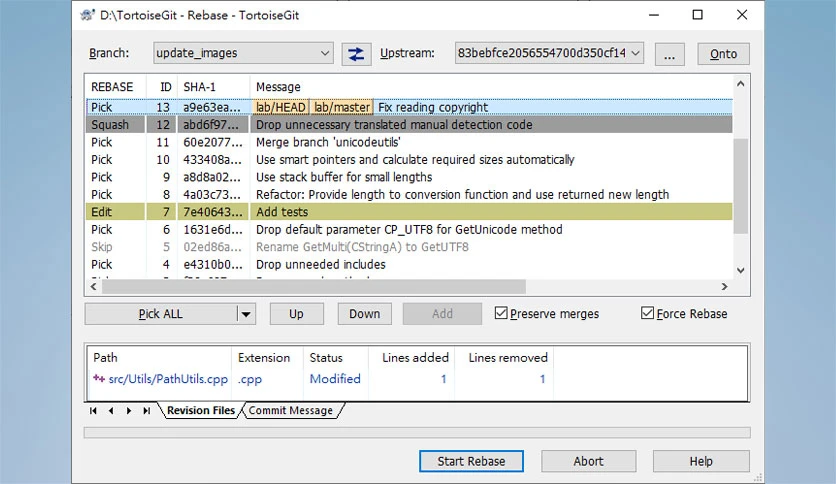The width and height of the screenshot is (836, 484).
Task: Click the Down button
Action: click(x=365, y=314)
